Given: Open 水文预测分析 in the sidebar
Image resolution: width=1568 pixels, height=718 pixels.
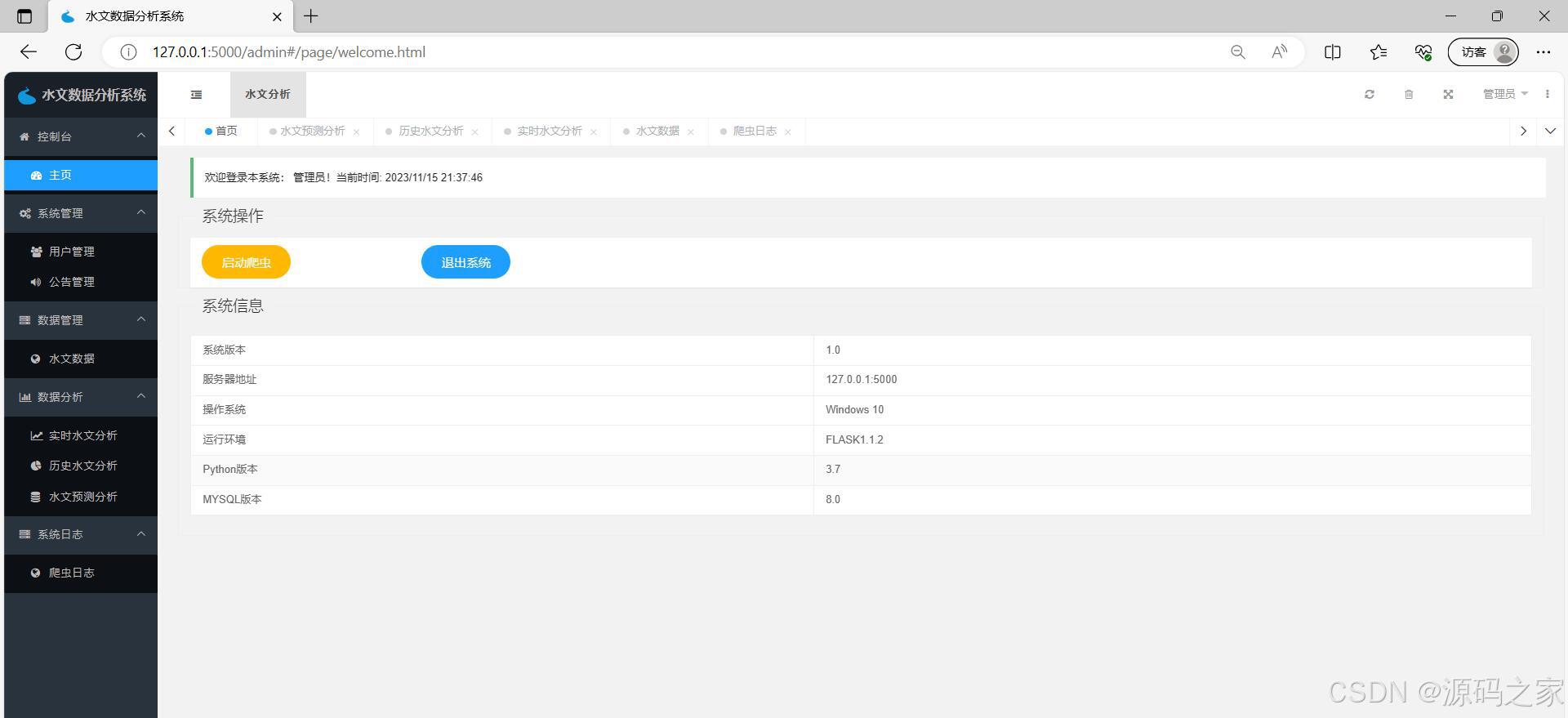Looking at the screenshot, I should [81, 497].
